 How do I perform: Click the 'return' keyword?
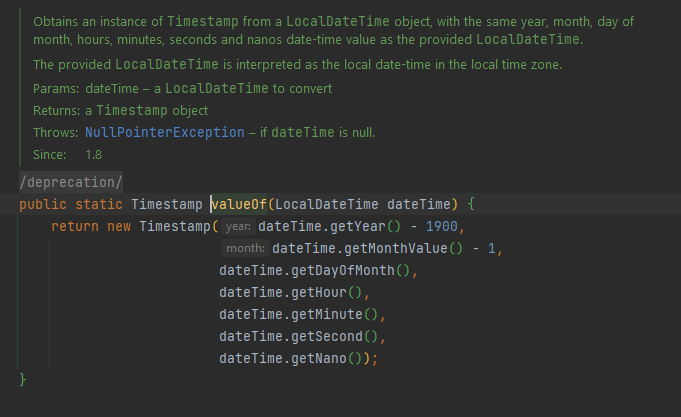75,226
